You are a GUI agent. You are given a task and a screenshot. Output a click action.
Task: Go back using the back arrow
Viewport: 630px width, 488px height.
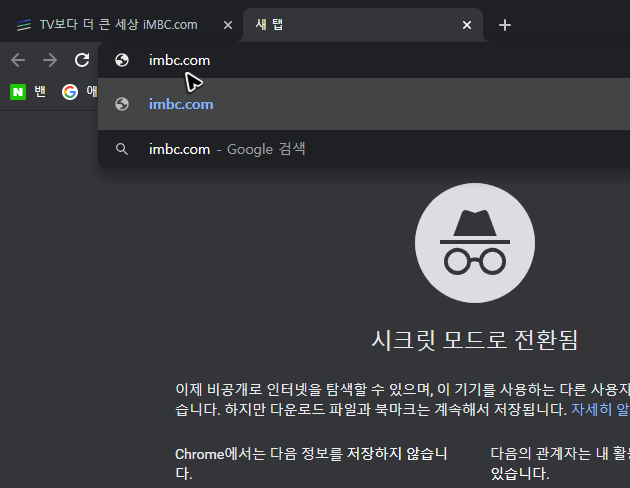[18, 60]
